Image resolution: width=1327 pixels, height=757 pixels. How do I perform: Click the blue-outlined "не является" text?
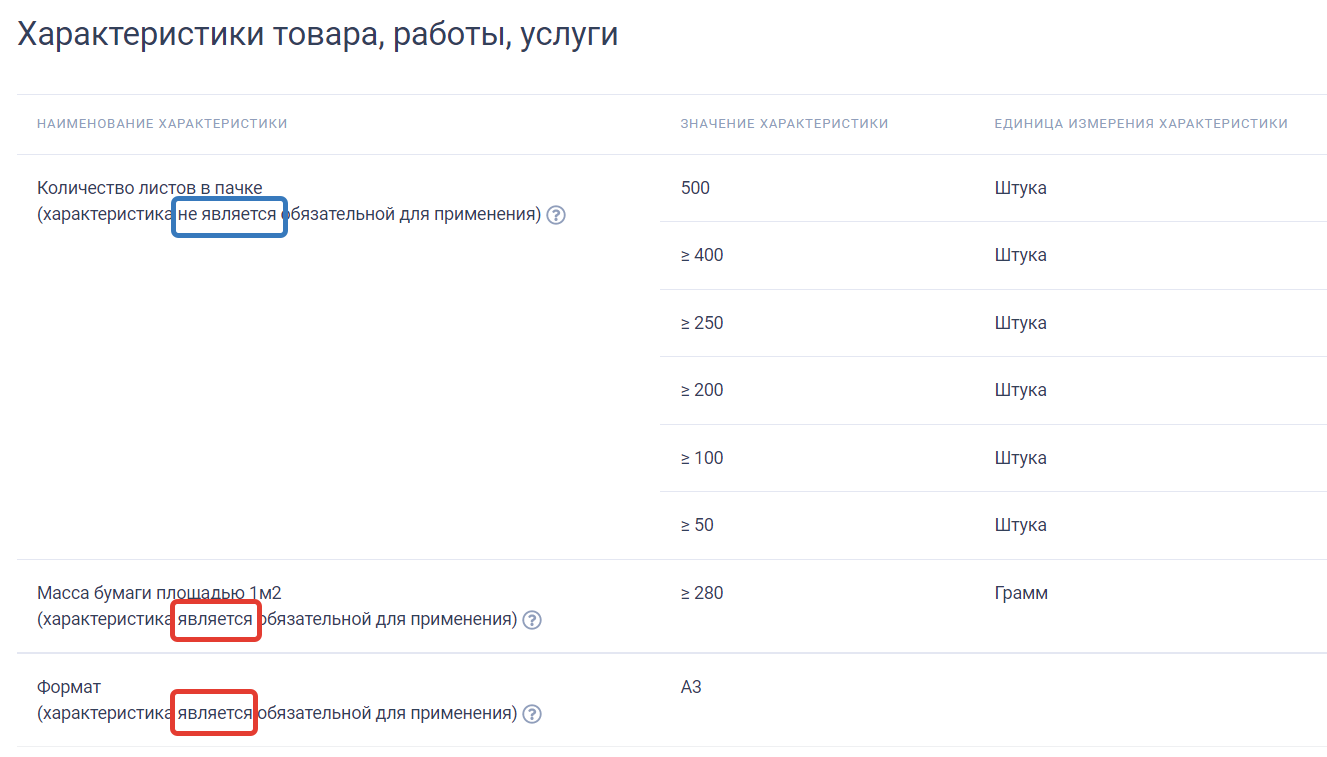(x=230, y=214)
